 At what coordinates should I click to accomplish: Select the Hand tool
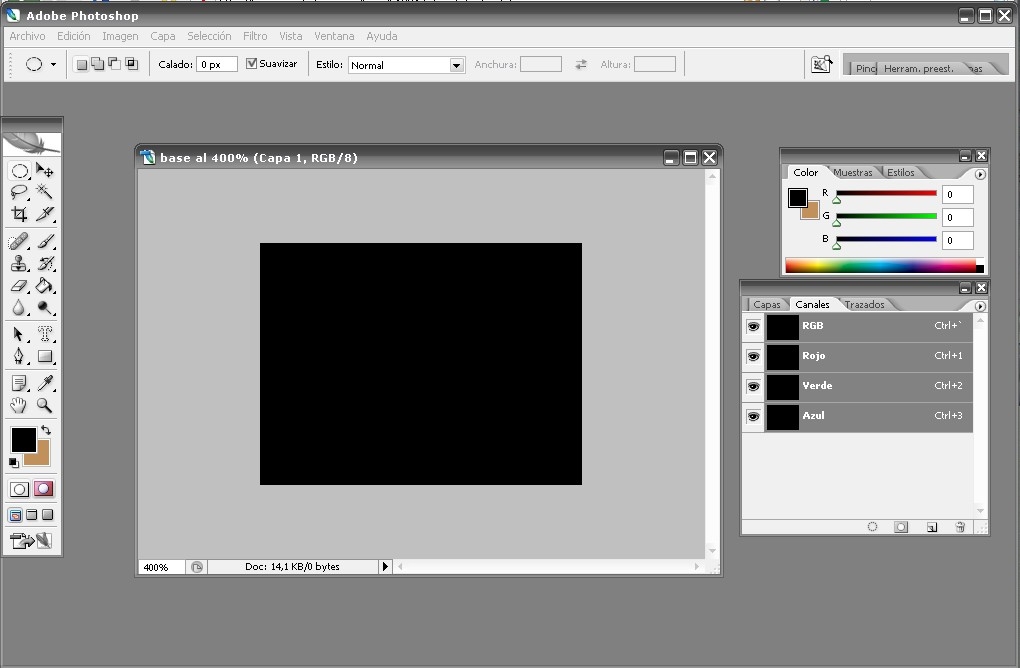[x=20, y=405]
